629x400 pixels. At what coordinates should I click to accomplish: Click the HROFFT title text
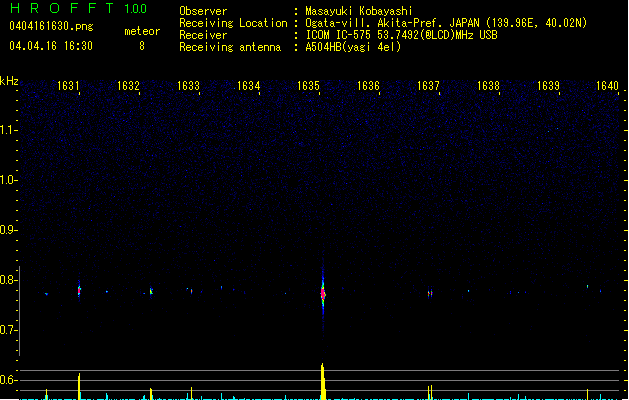pos(60,9)
